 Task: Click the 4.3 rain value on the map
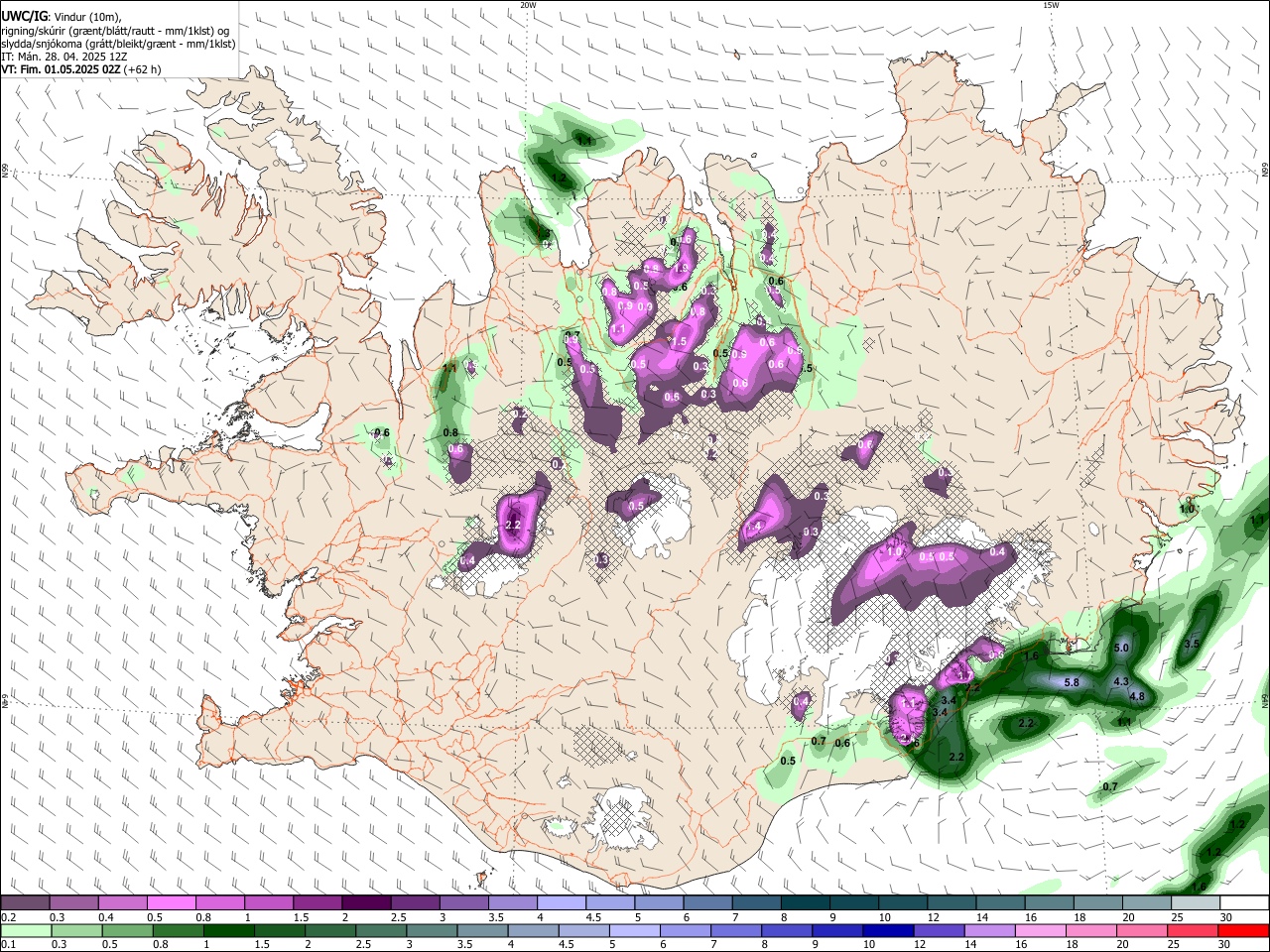pyautogui.click(x=1121, y=681)
